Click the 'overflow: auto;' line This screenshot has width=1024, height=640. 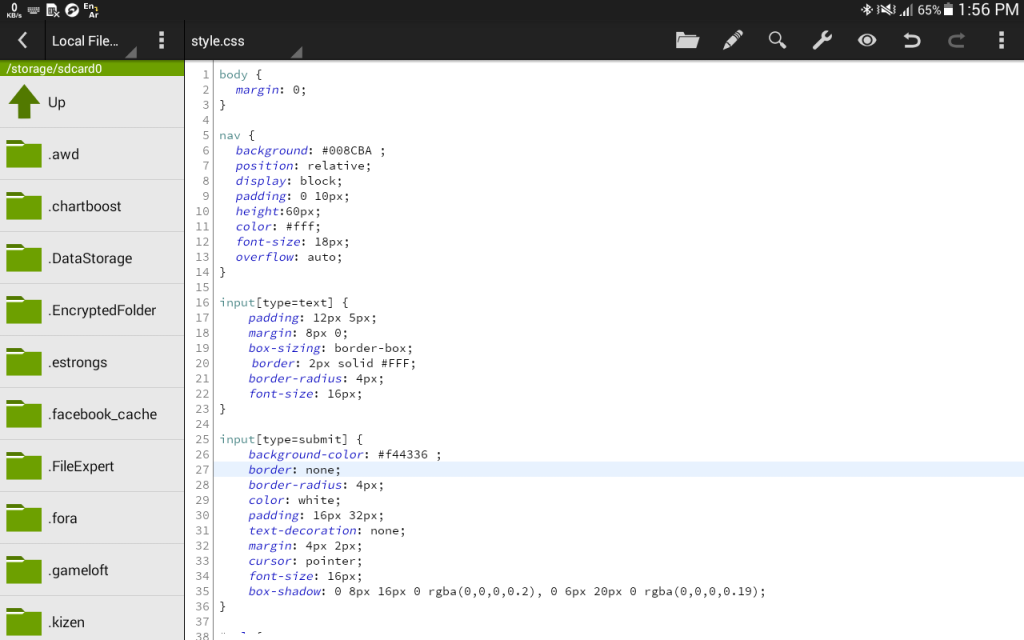click(x=289, y=257)
